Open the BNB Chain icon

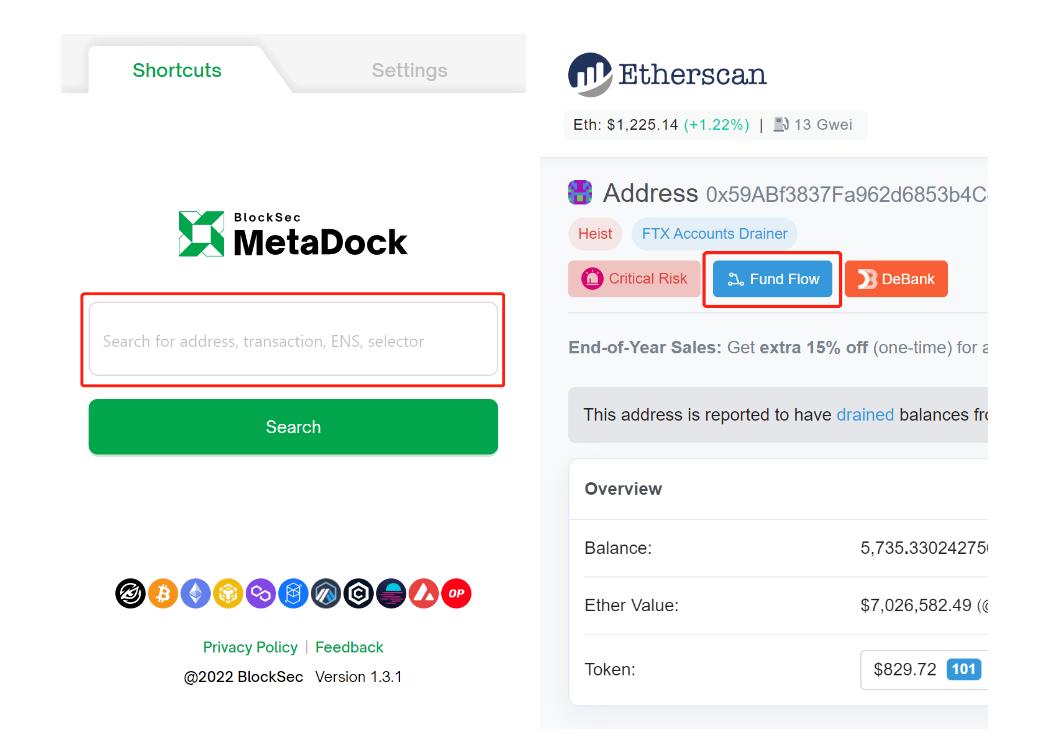coord(228,594)
